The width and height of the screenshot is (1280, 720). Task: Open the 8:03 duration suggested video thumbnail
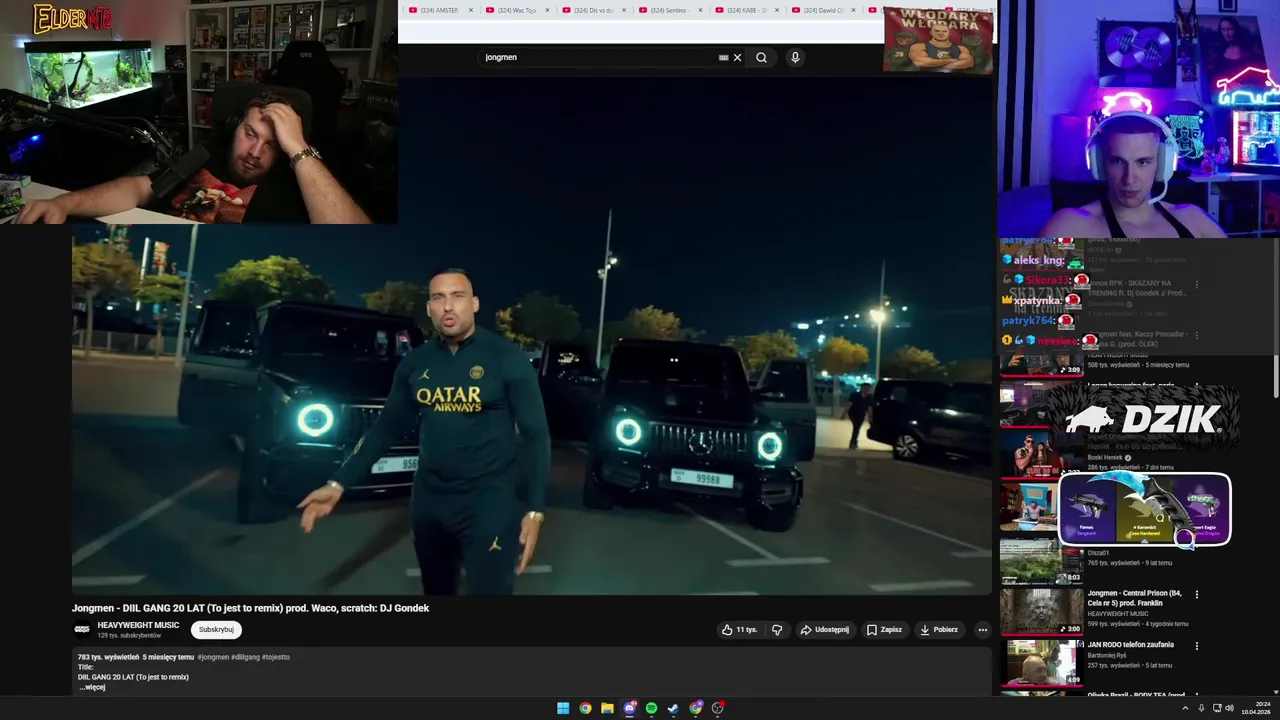tap(1041, 562)
